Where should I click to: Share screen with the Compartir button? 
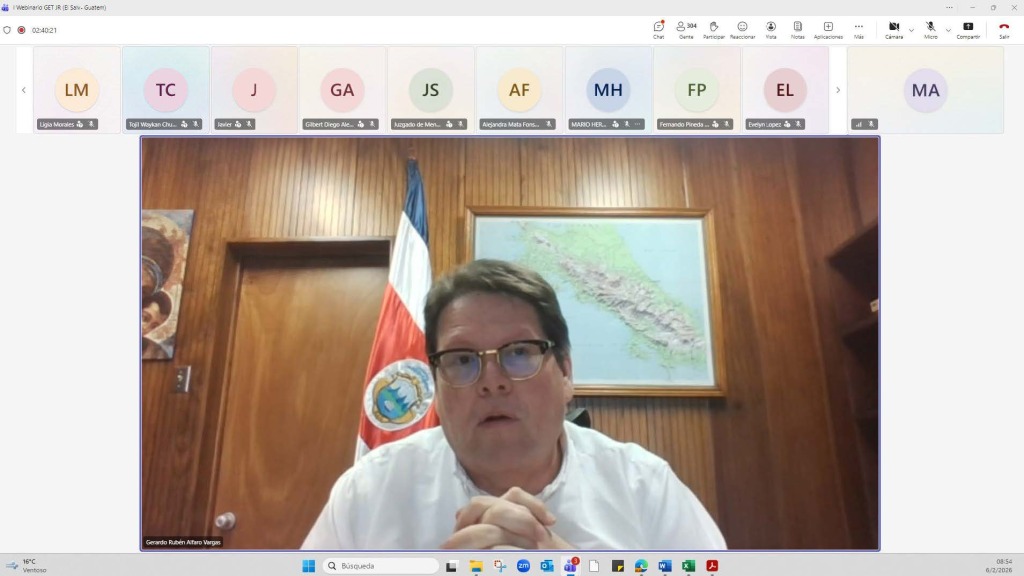tap(968, 29)
